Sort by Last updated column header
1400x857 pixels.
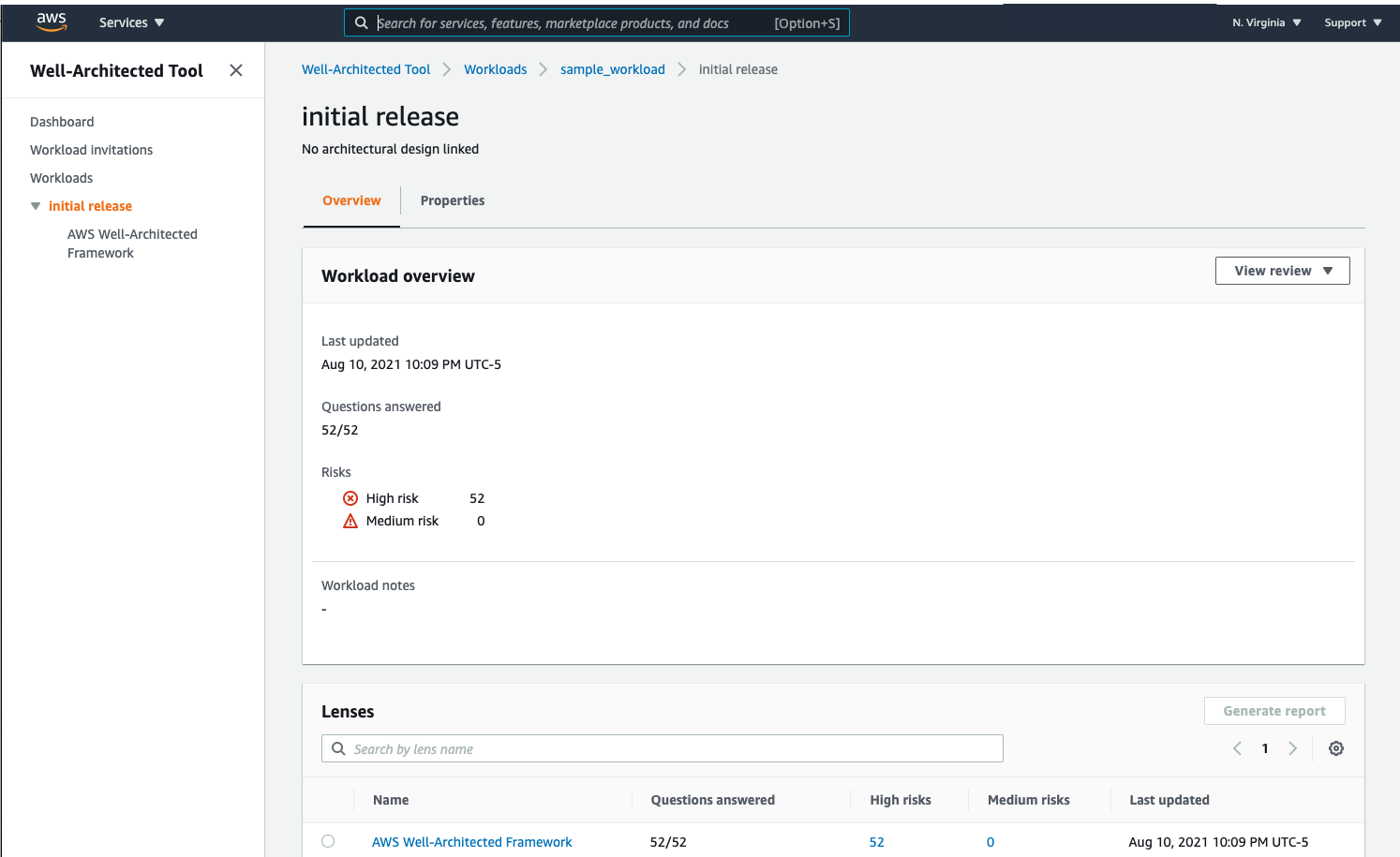pyautogui.click(x=1169, y=800)
